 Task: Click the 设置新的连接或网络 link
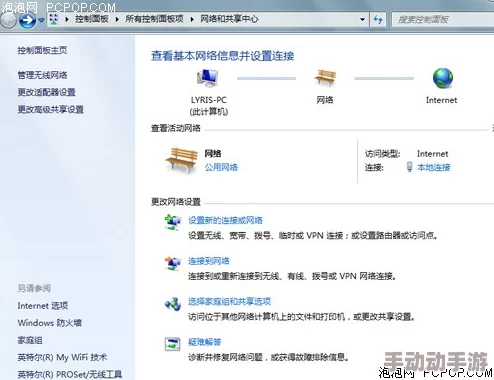225,220
